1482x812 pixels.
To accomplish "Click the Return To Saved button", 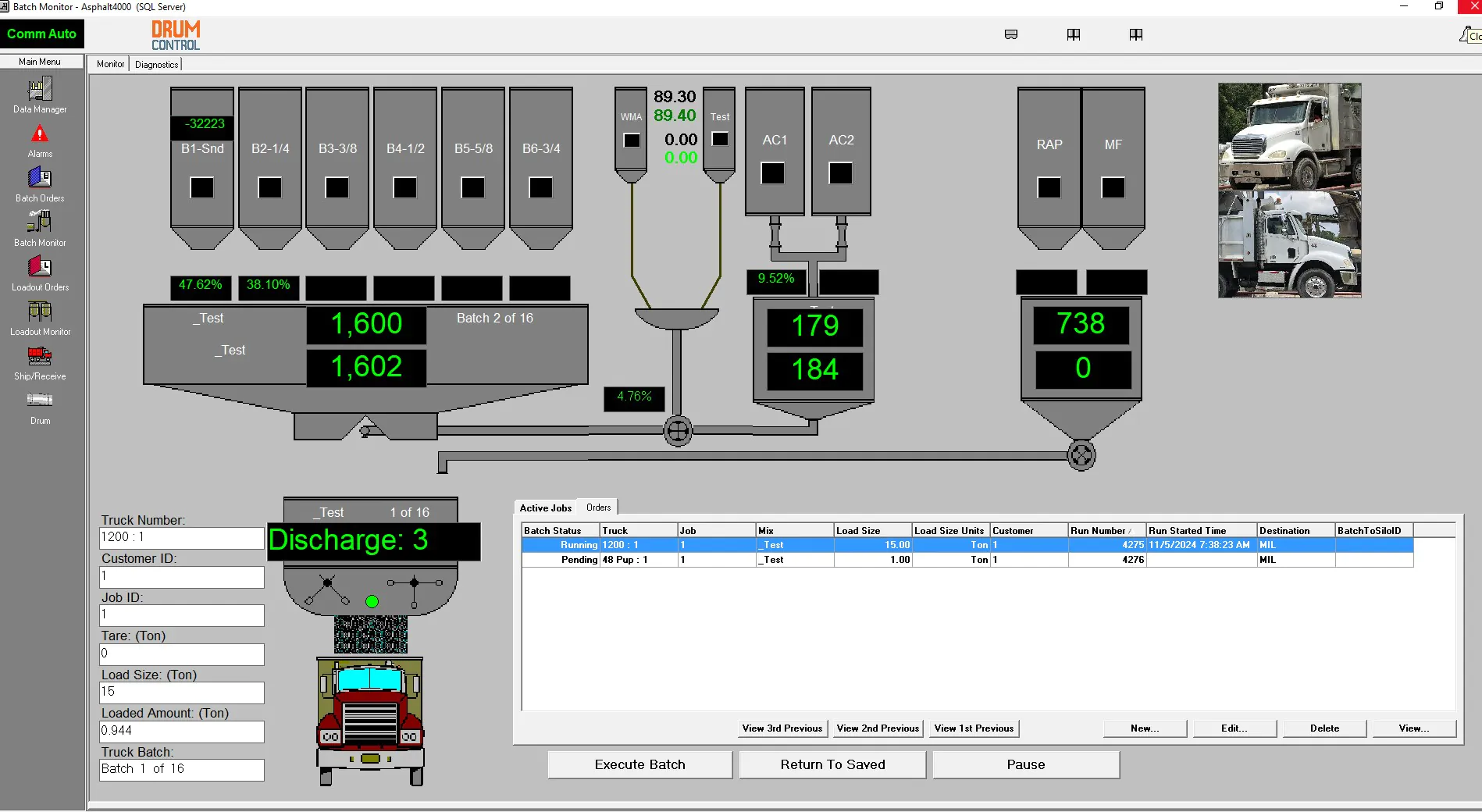I will (x=832, y=764).
